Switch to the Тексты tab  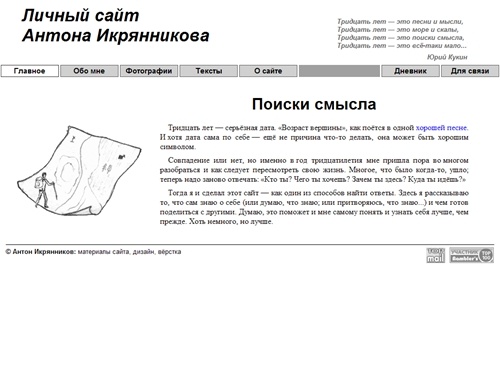(209, 71)
